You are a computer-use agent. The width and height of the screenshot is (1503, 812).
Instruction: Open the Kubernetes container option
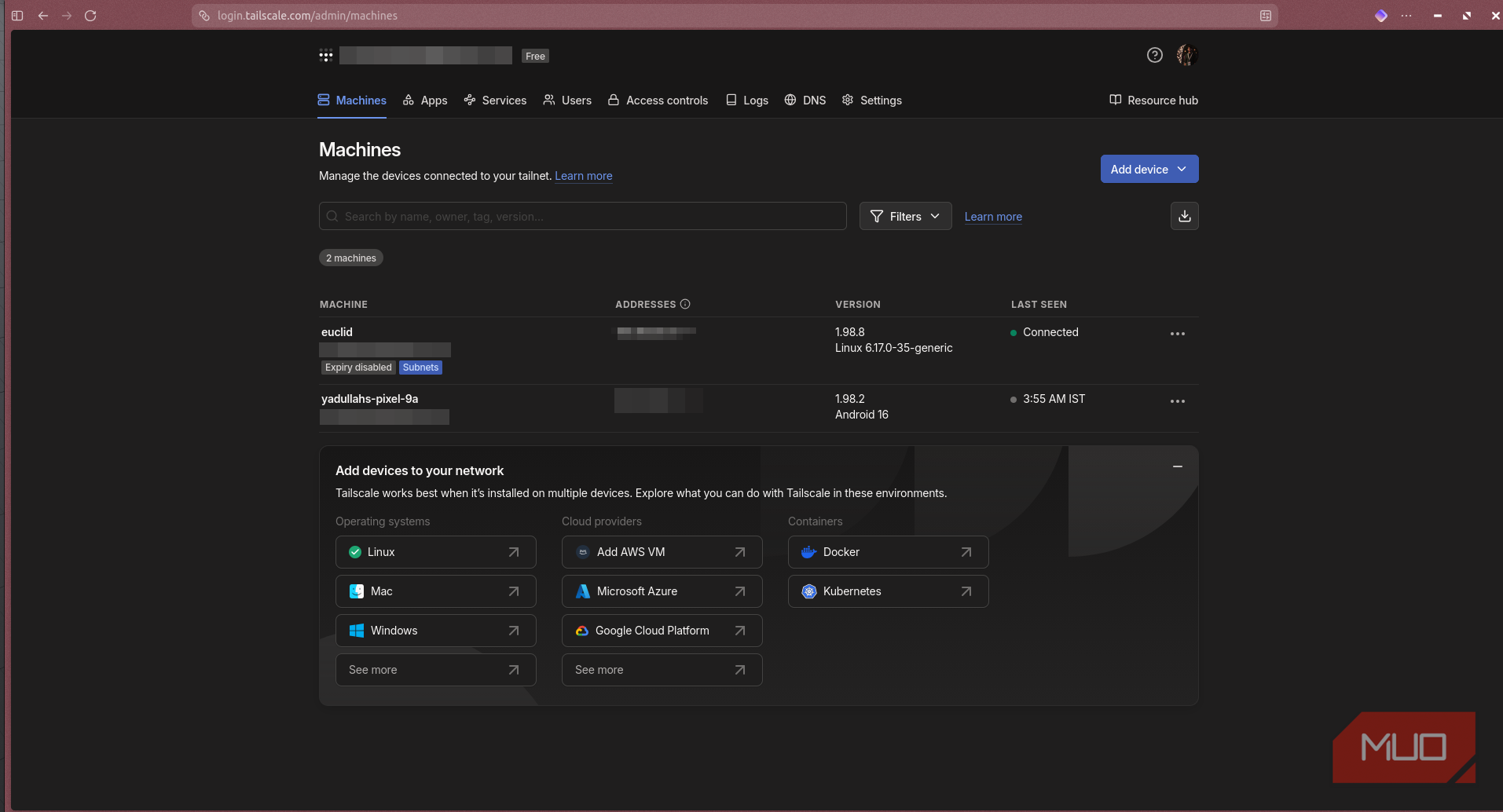(888, 591)
